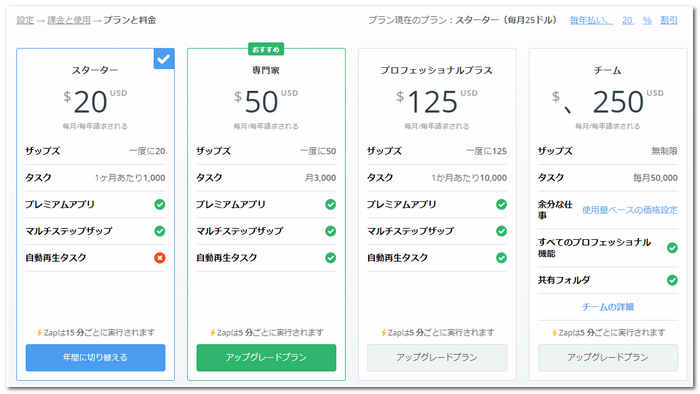The height and width of the screenshot is (394, 700).
Task: Click 無制限 Zaps value in チーム
Action: [665, 151]
